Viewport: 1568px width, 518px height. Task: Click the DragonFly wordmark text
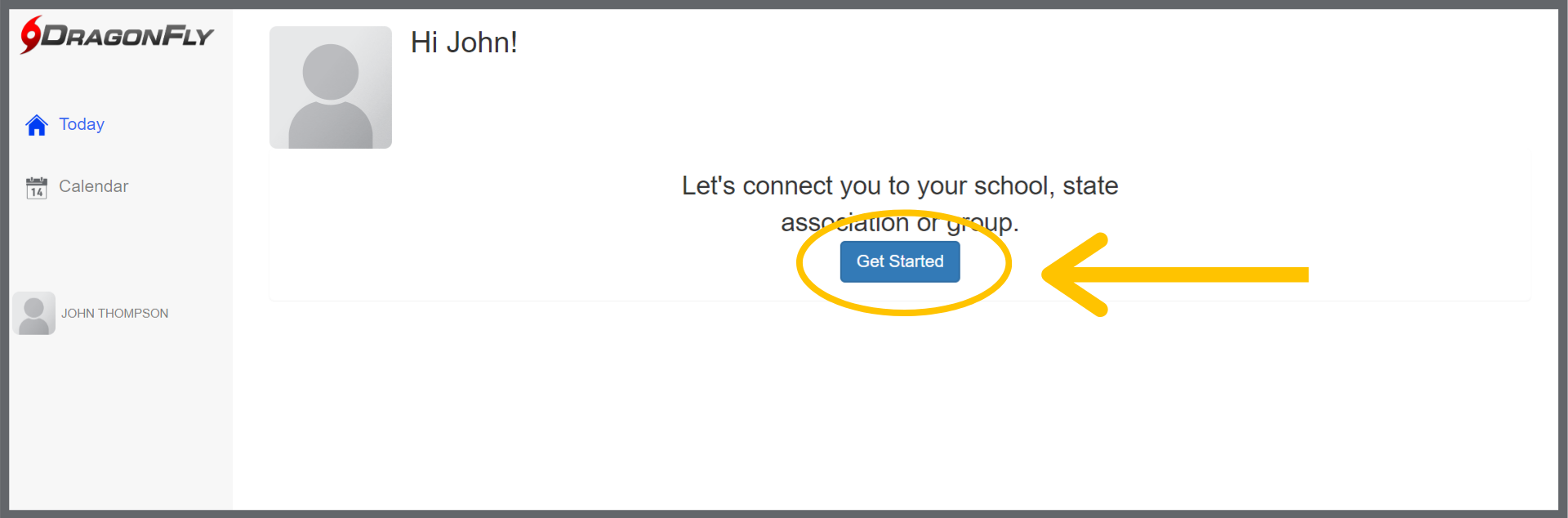(128, 37)
